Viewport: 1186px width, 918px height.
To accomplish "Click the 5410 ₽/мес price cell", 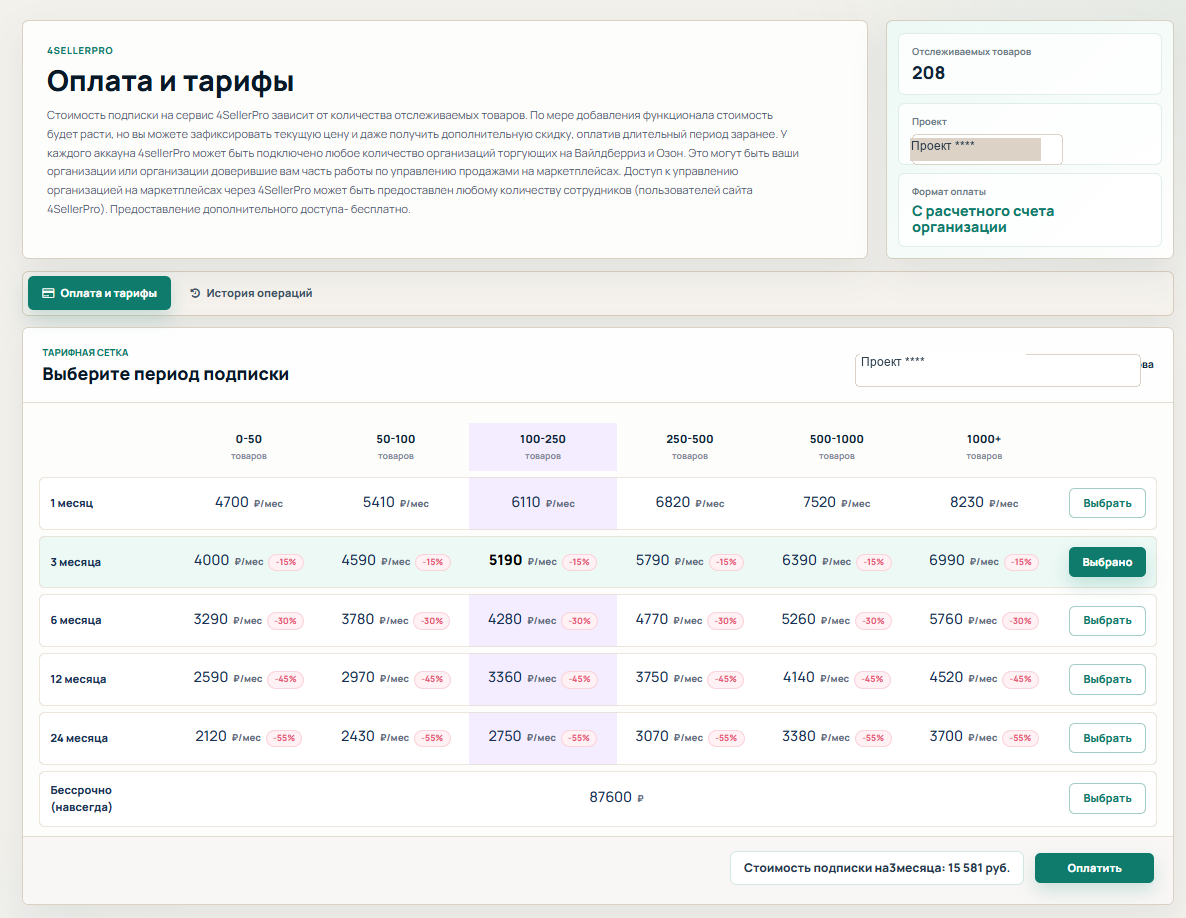I will tap(396, 503).
